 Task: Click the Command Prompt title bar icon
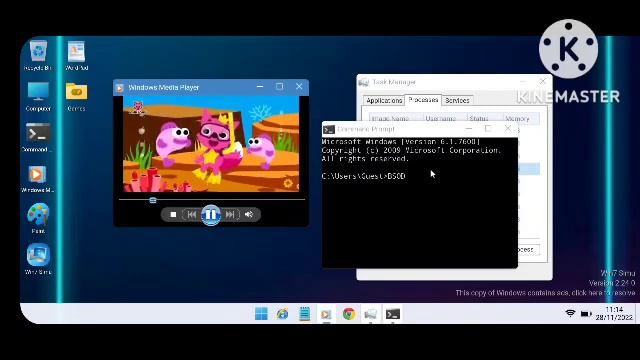click(x=329, y=130)
